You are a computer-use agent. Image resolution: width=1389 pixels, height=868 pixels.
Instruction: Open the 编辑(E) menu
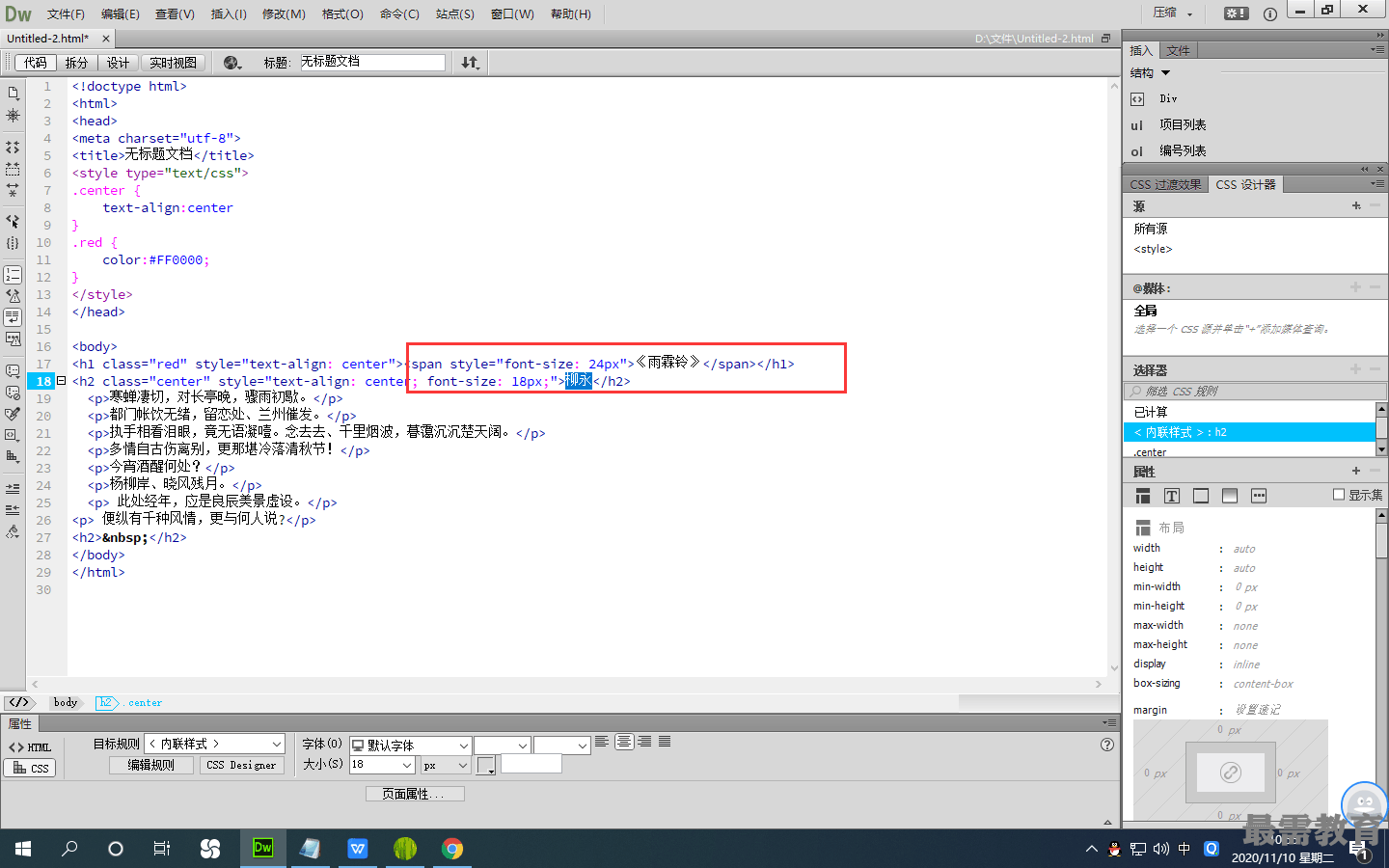tap(120, 14)
